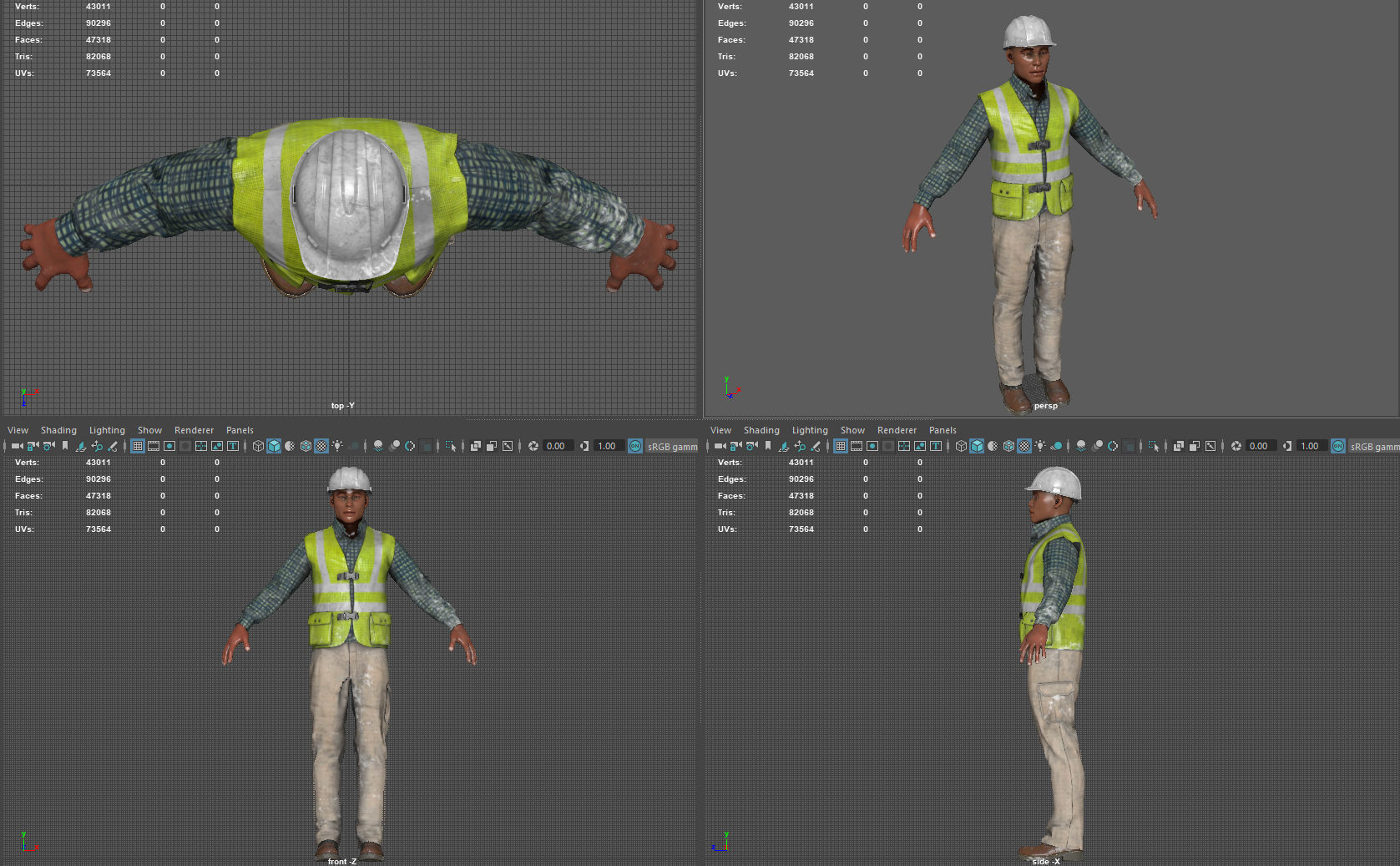Open Panels menu in front panel

point(240,430)
